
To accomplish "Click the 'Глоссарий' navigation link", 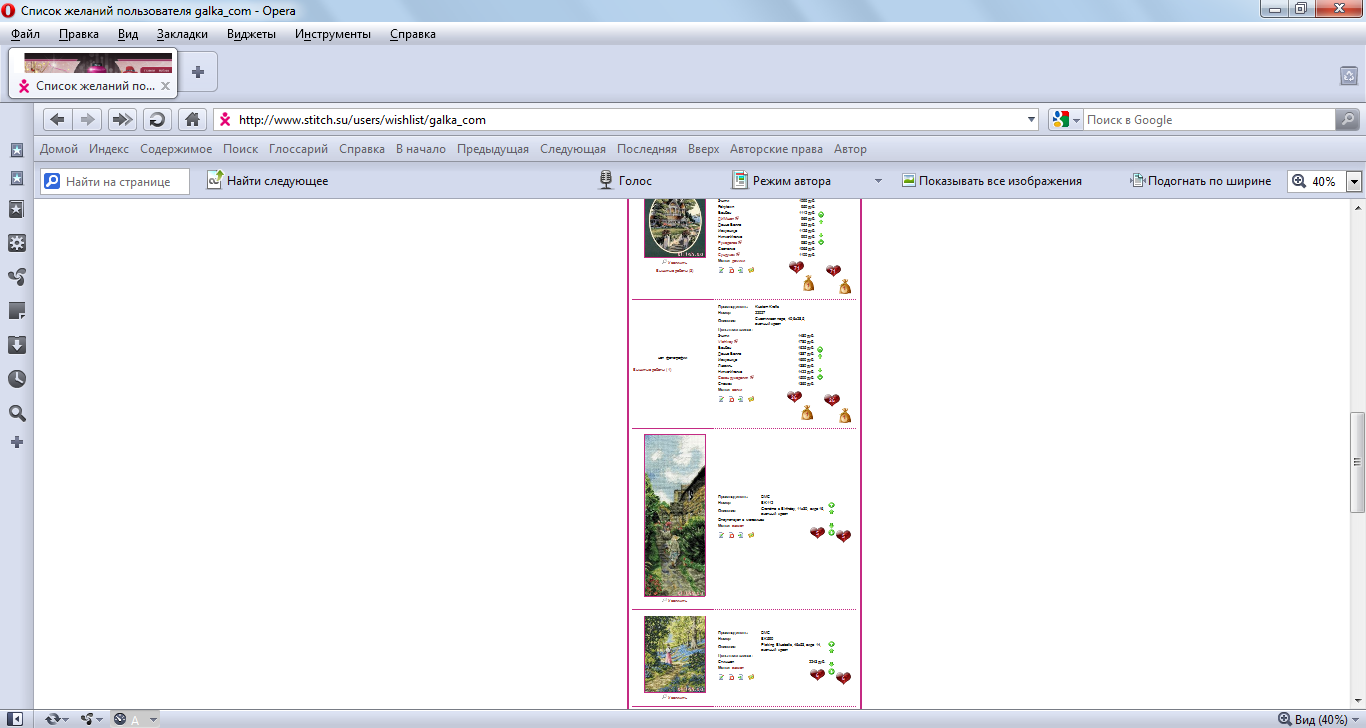I will 298,149.
